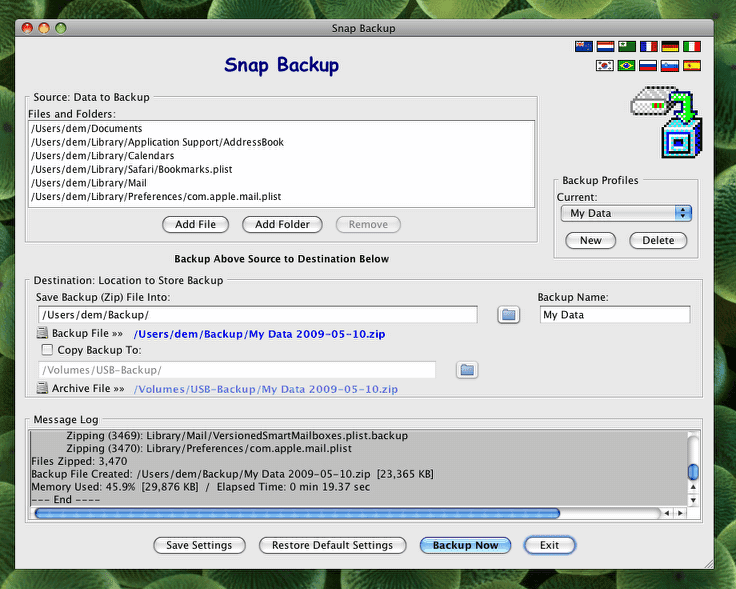Delete the current backup profile

(658, 240)
